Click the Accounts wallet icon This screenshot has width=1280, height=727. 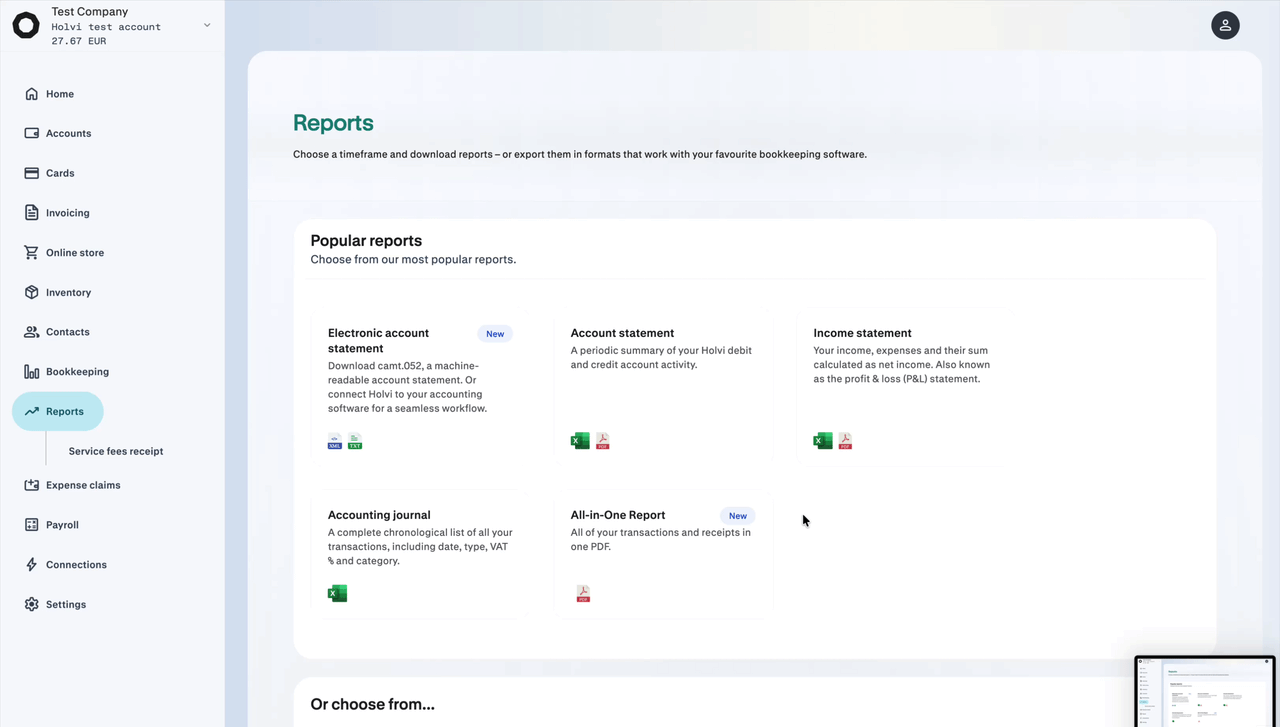pos(31,133)
